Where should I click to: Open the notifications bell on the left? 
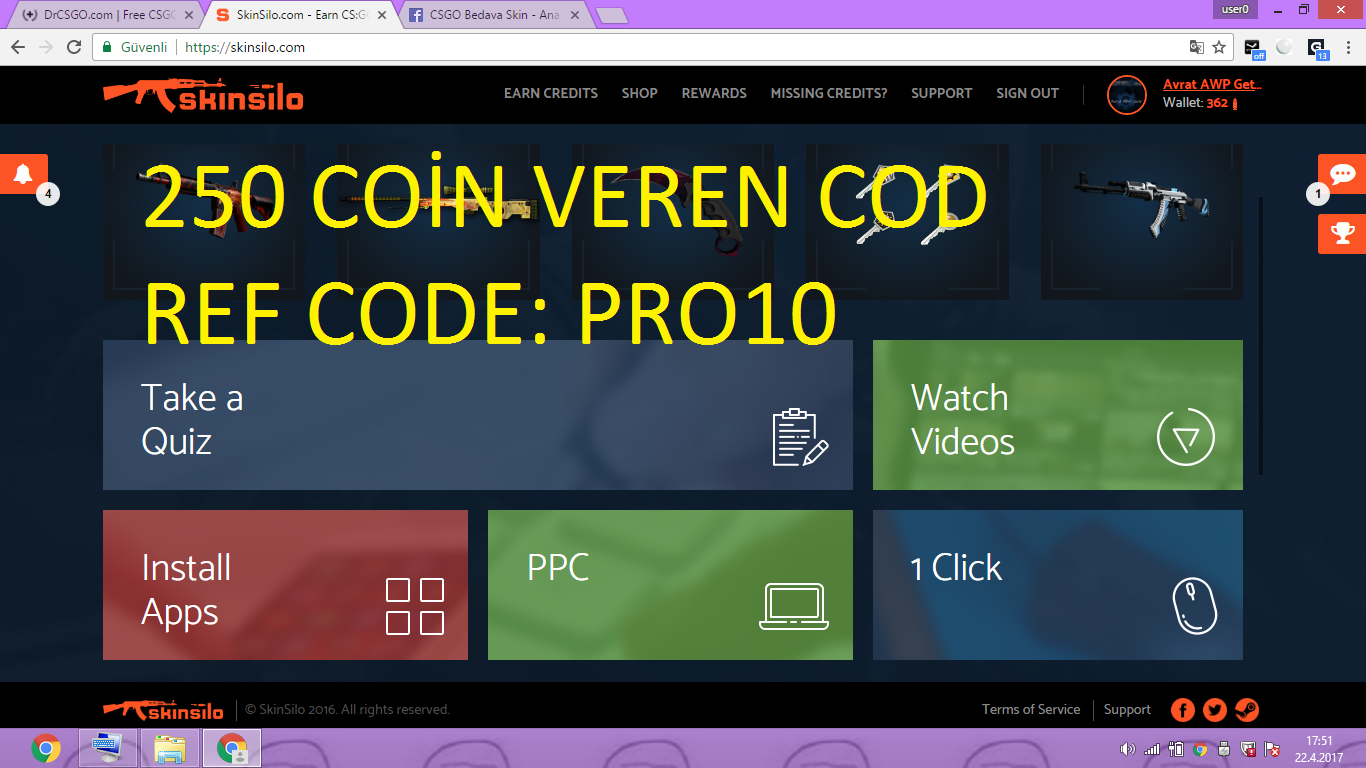23,174
